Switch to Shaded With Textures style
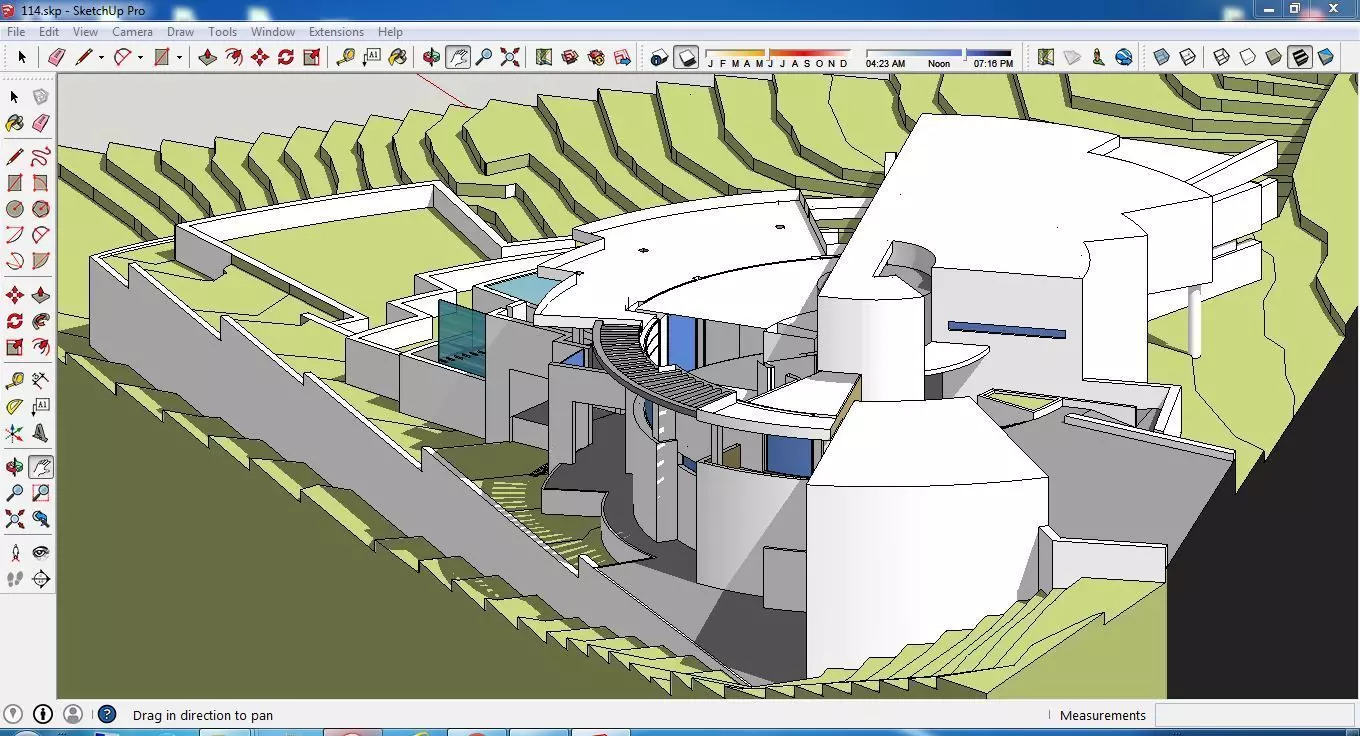 (x=1299, y=57)
